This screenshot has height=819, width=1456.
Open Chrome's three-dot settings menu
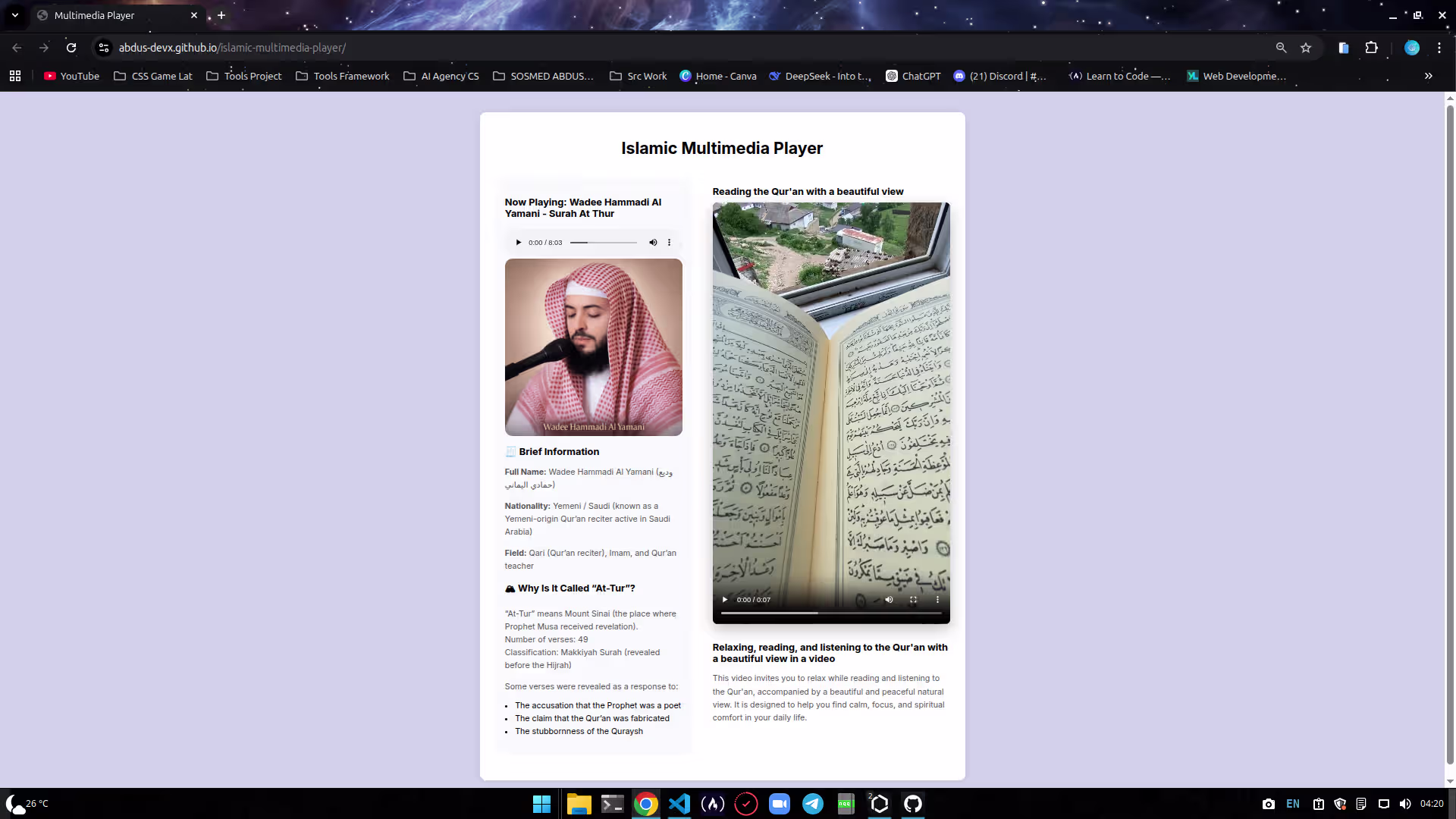click(1440, 47)
